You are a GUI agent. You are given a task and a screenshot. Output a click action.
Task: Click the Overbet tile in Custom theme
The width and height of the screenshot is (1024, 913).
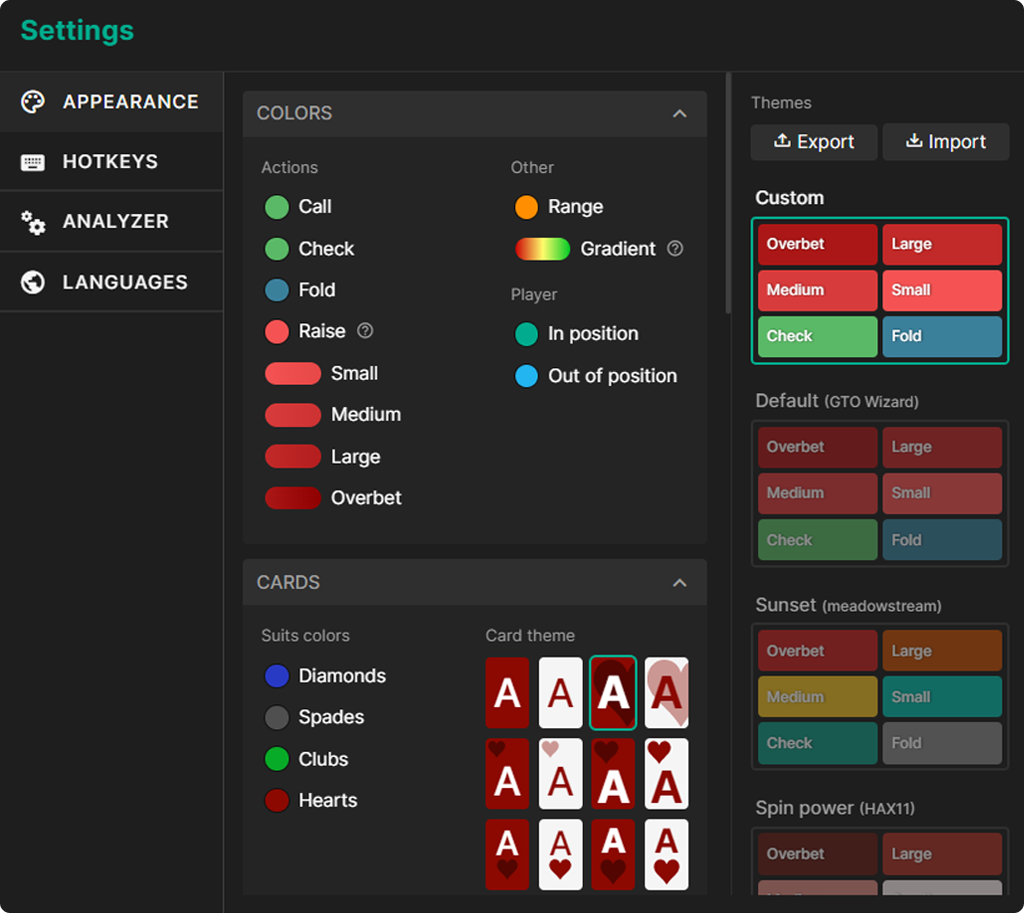818,244
